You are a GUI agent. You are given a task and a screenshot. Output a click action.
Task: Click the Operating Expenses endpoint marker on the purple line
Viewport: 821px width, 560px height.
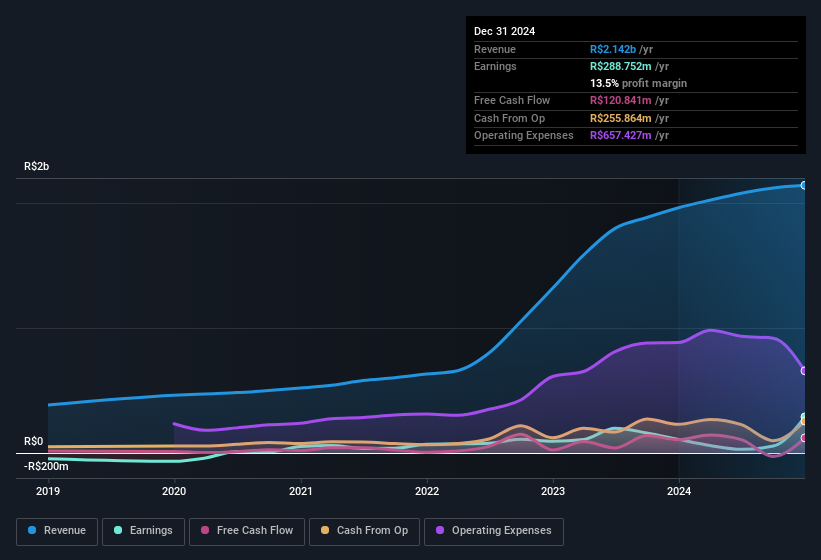pyautogui.click(x=804, y=371)
